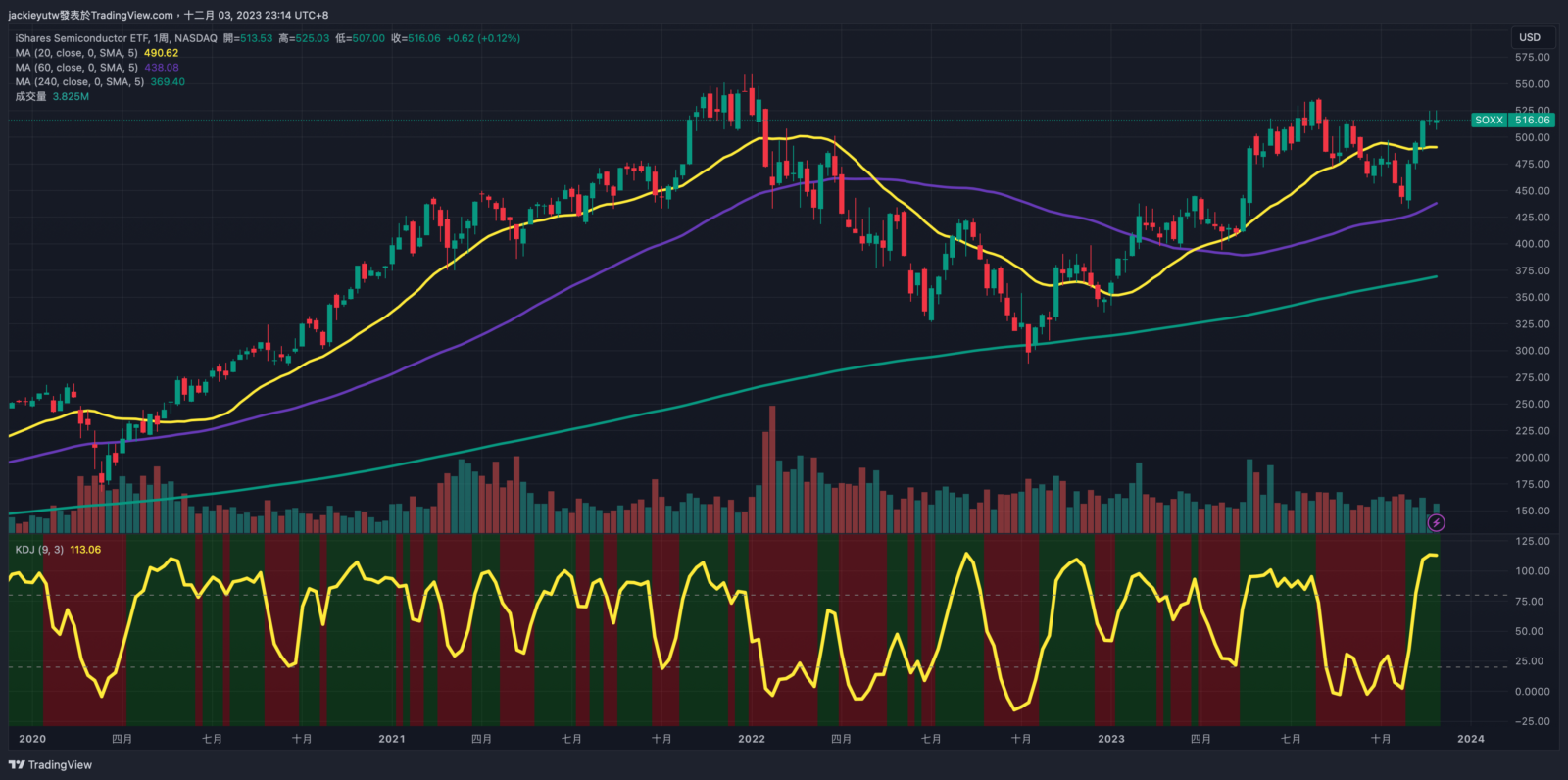Click the SOXX symbol price tag
This screenshot has height=780, width=1568.
[x=1489, y=120]
